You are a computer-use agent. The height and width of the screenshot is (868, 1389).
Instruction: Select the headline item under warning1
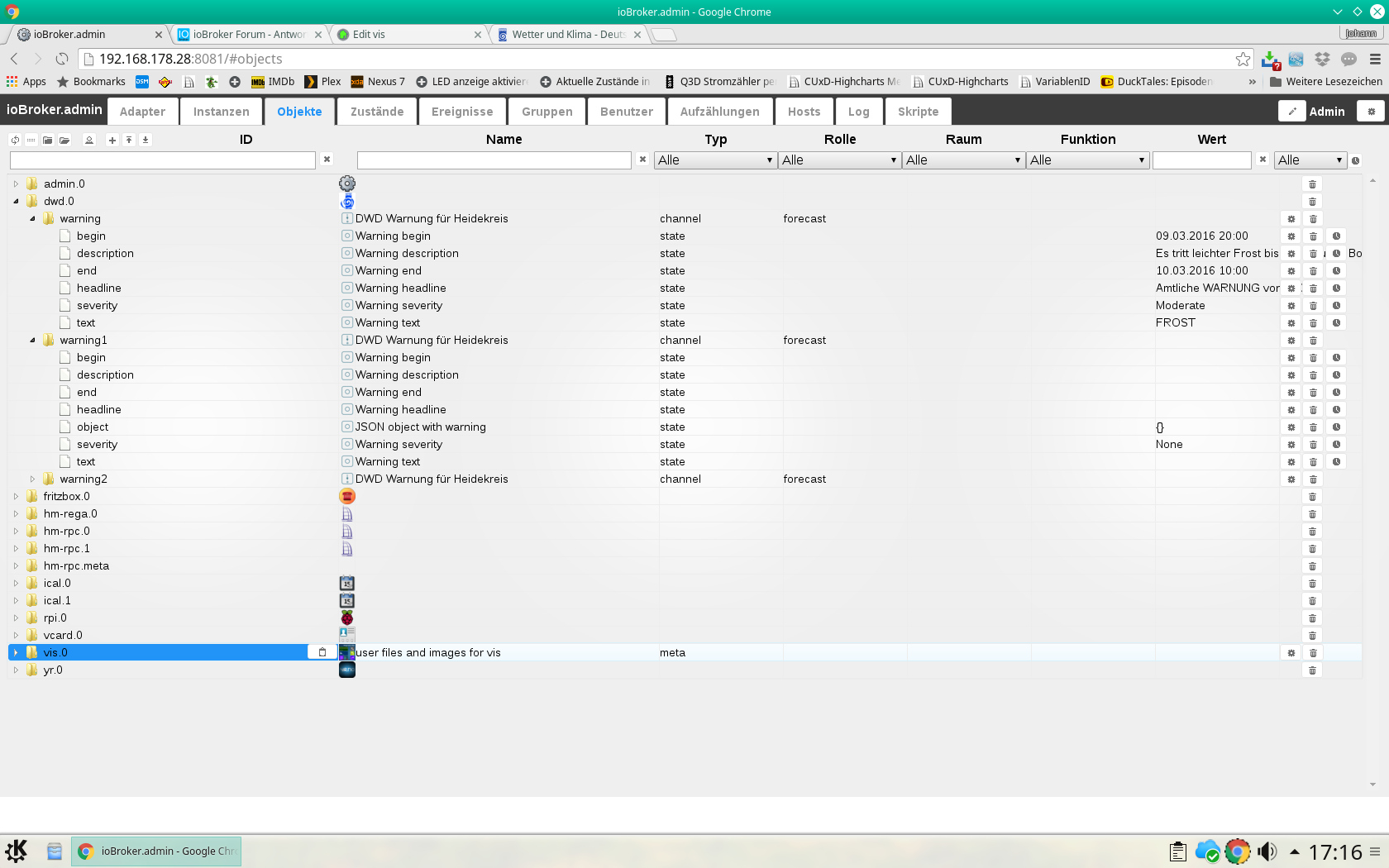point(99,409)
